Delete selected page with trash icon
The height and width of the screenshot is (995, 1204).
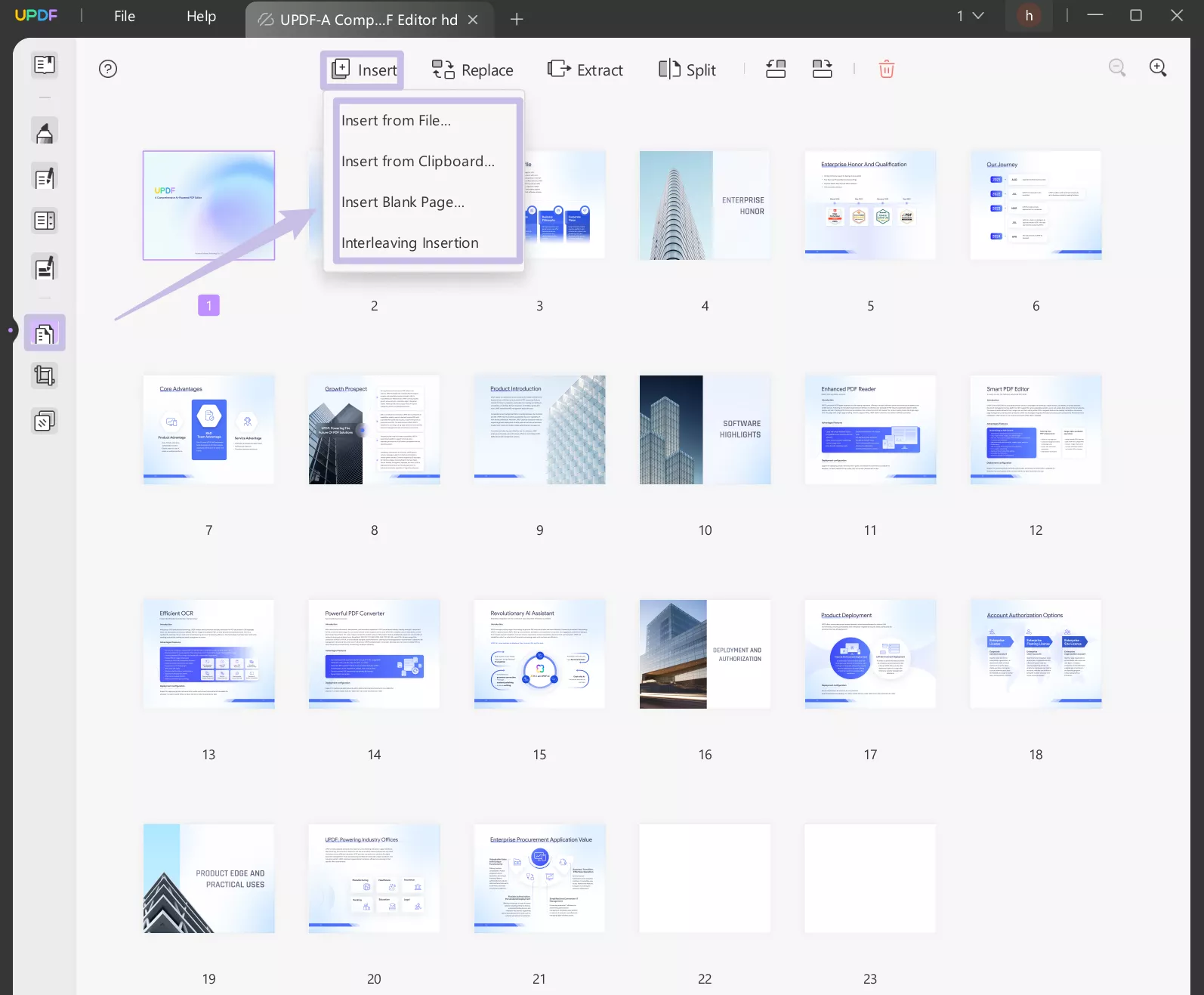887,69
